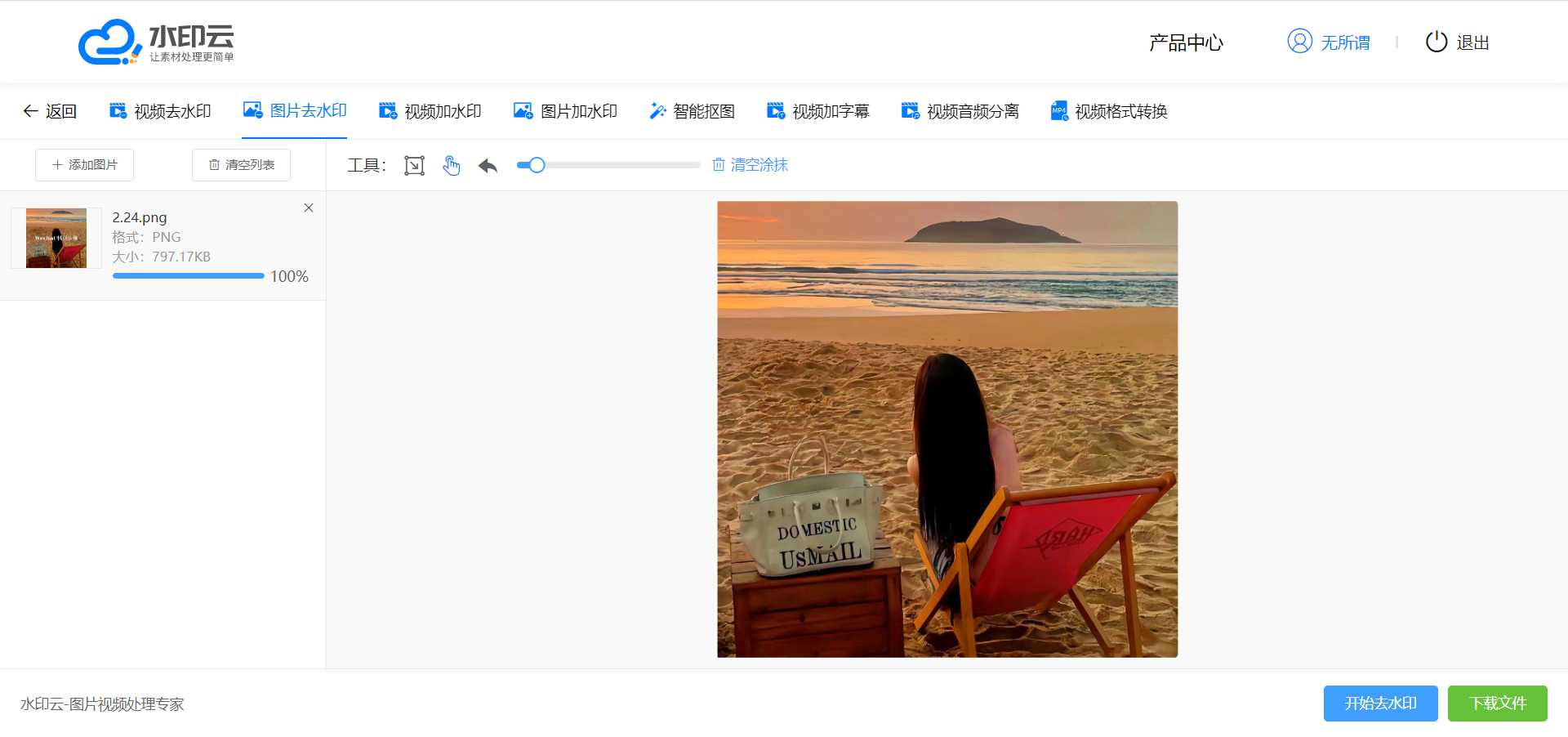
Task: Click the 2.24.png file name
Action: click(x=140, y=217)
